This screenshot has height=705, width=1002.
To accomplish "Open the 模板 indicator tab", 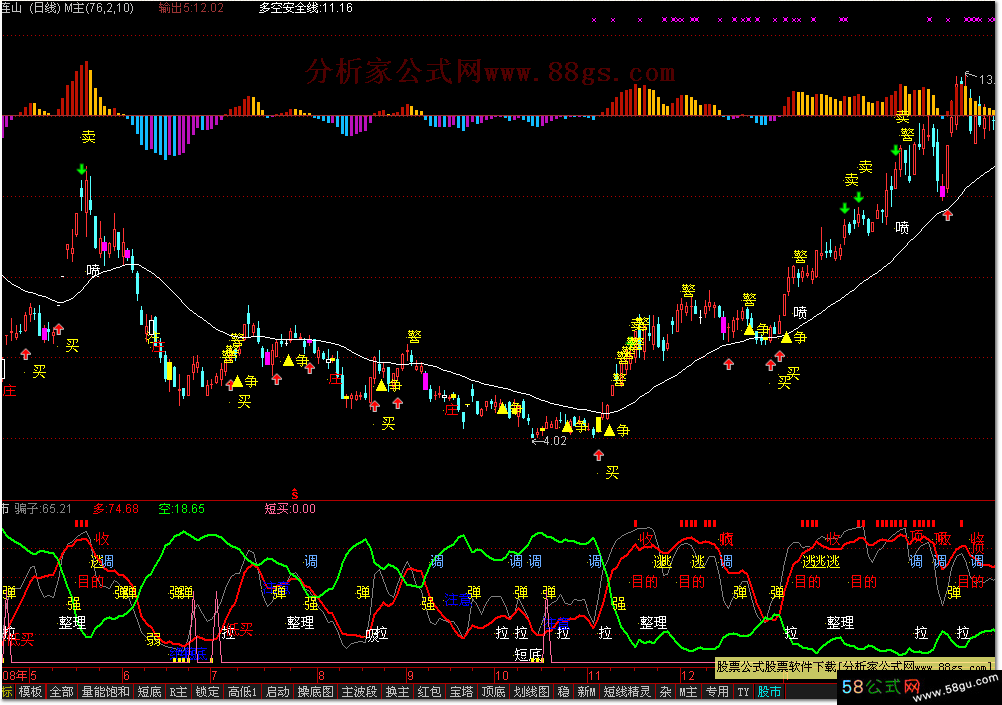I will coord(30,692).
